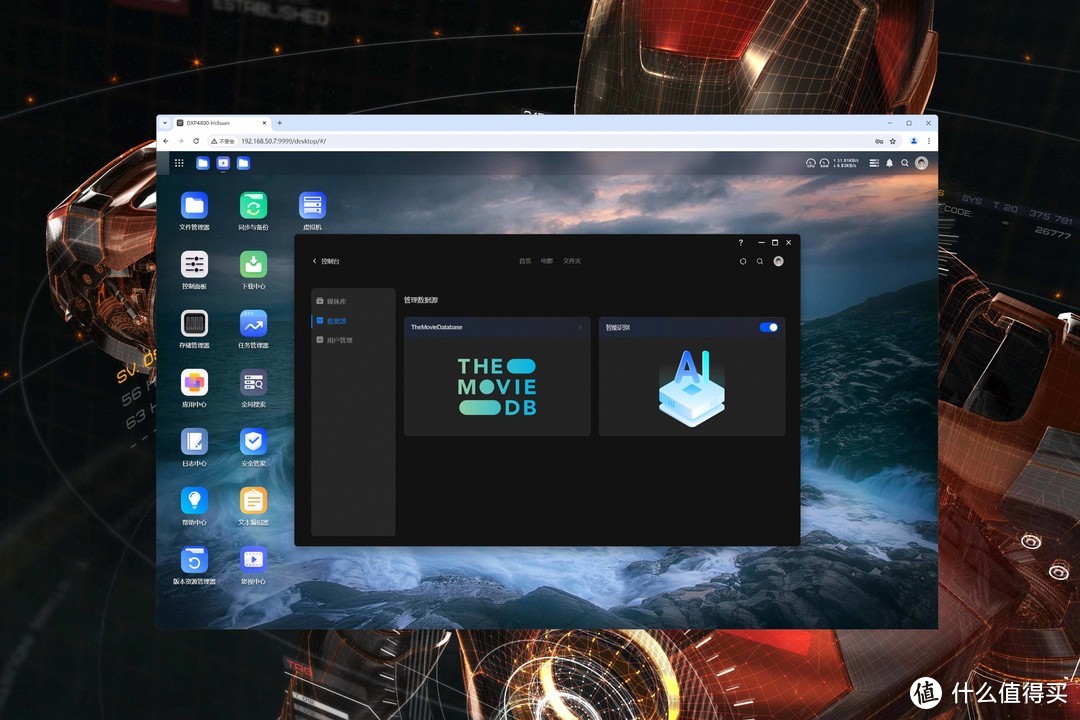
Task: Switch to the 文件夹 tab
Action: click(x=572, y=261)
